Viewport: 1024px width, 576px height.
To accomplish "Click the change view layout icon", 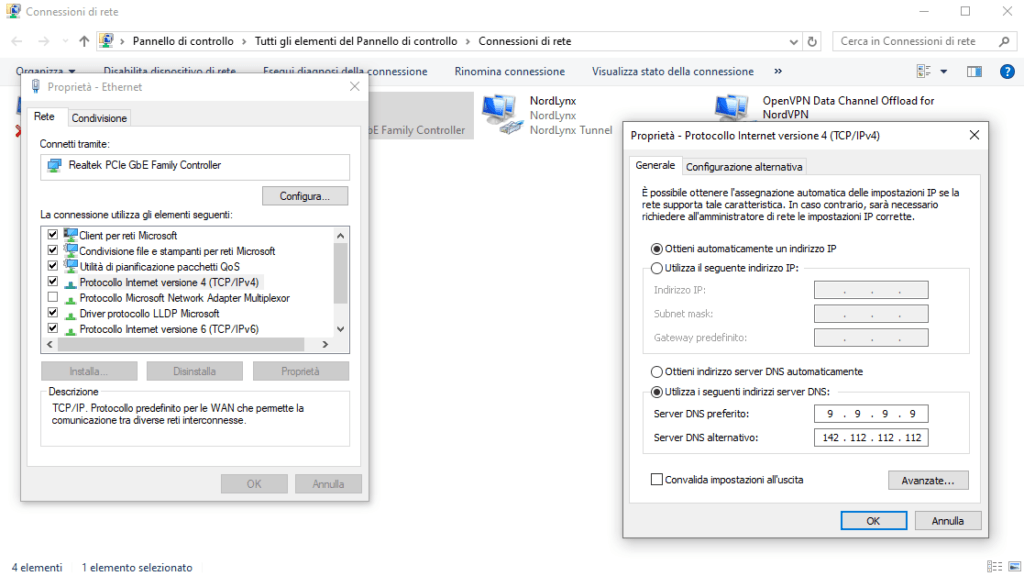I will coord(923,71).
